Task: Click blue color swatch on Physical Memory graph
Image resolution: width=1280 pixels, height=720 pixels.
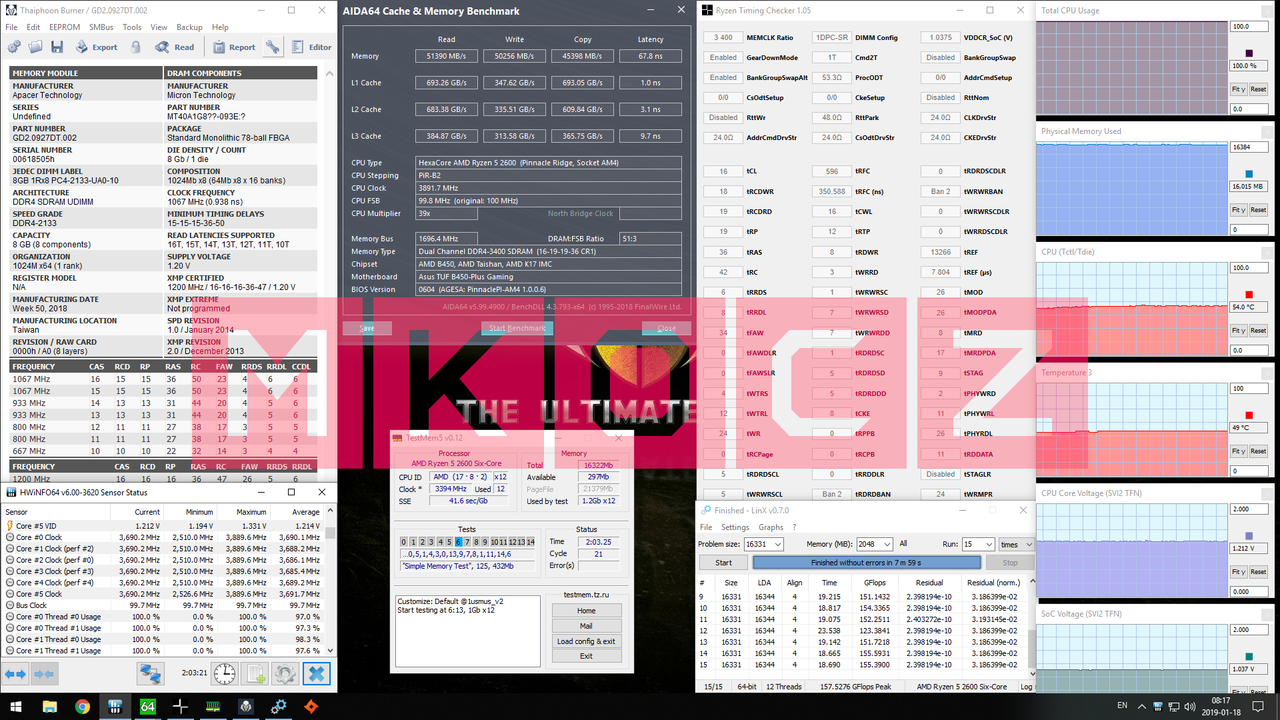Action: point(1248,173)
